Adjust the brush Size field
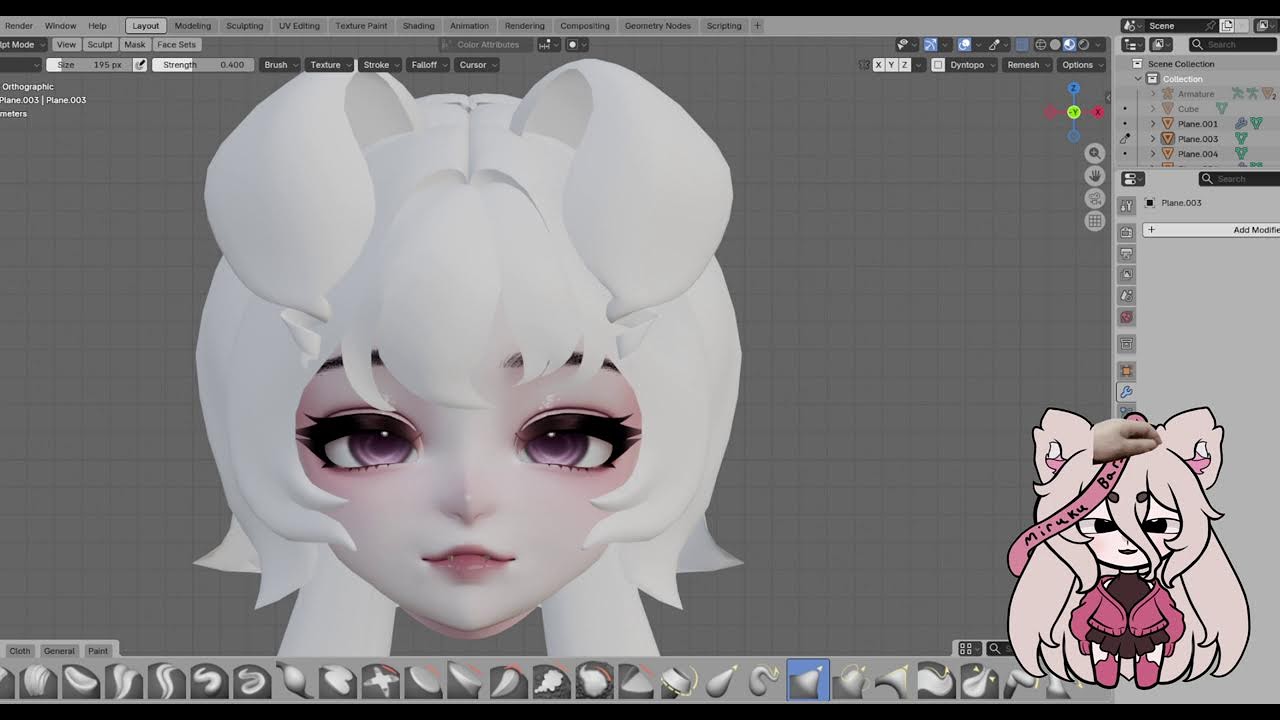The image size is (1280, 720). [x=89, y=65]
